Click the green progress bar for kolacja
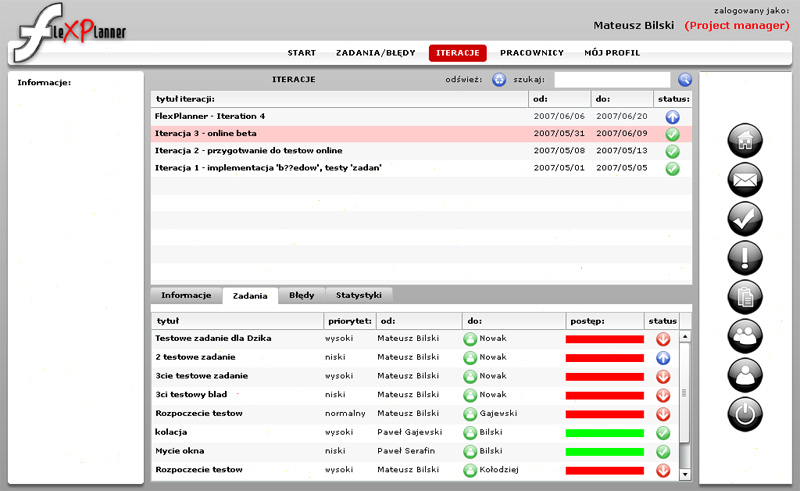The image size is (800, 491). (604, 433)
